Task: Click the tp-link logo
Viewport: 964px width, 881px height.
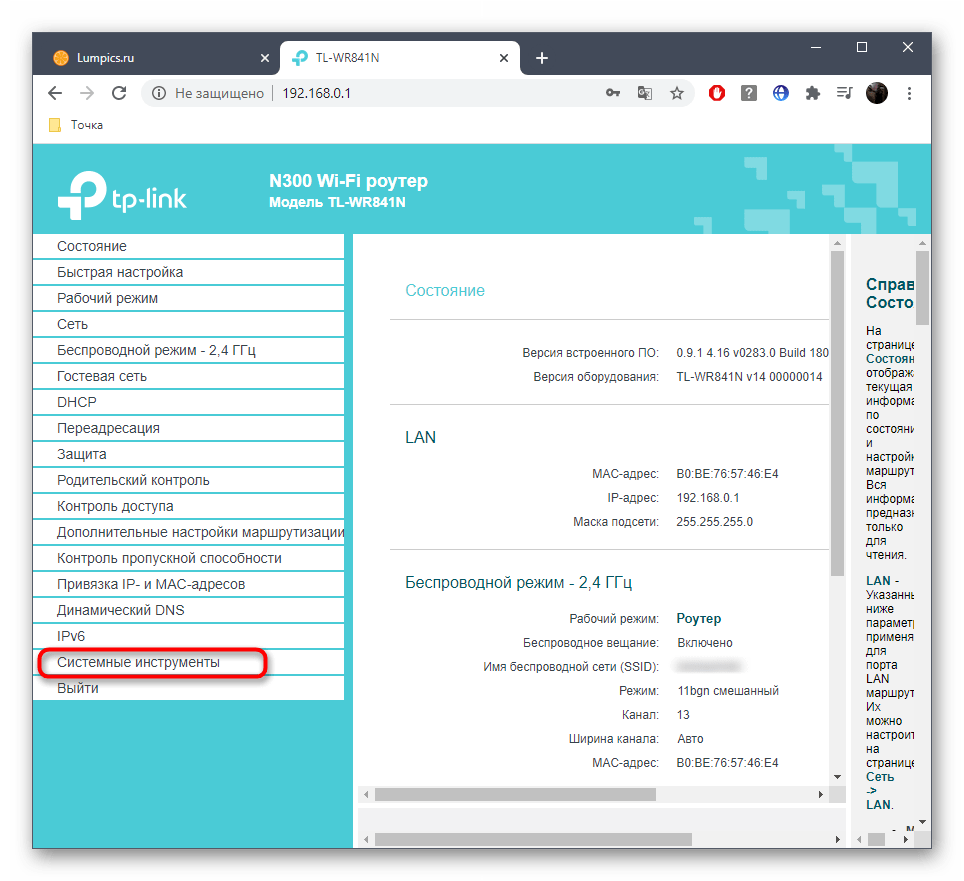Action: [x=122, y=195]
